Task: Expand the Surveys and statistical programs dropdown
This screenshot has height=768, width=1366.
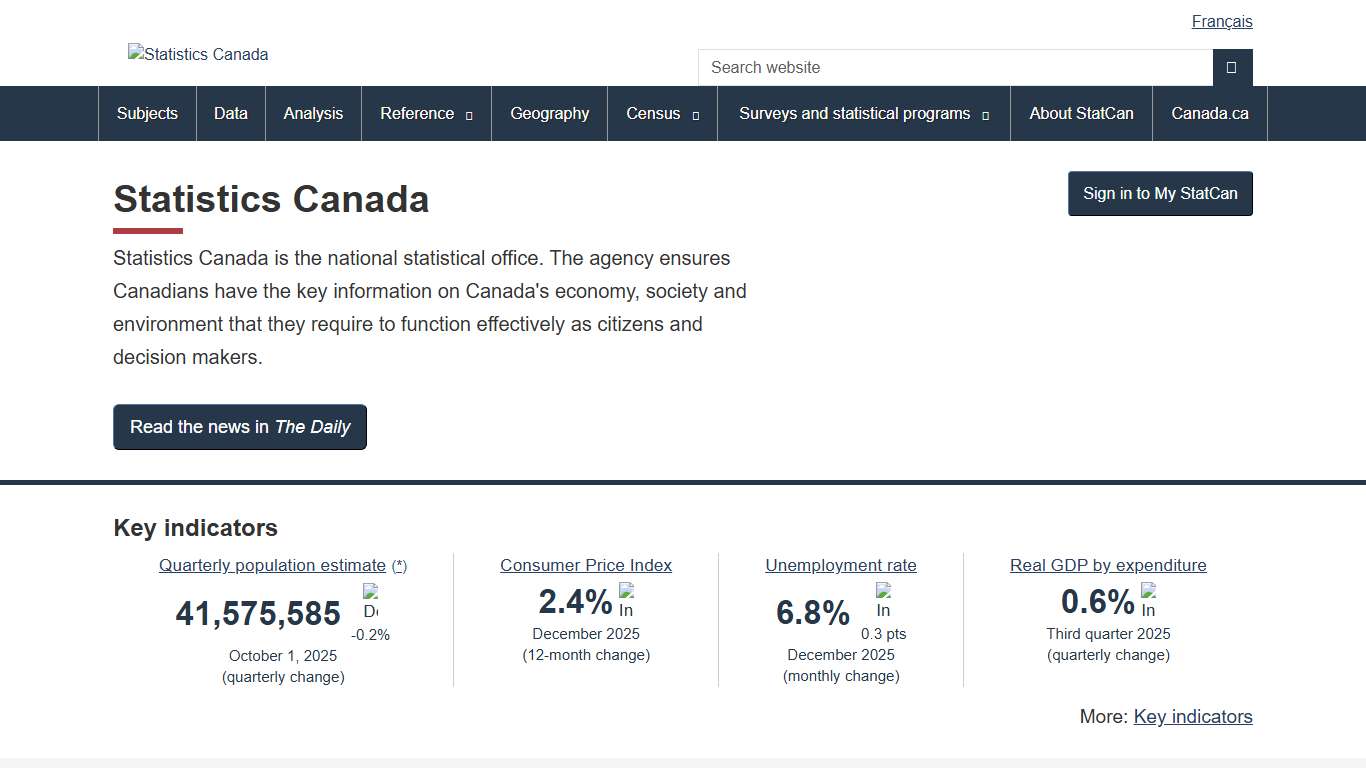Action: tap(863, 113)
